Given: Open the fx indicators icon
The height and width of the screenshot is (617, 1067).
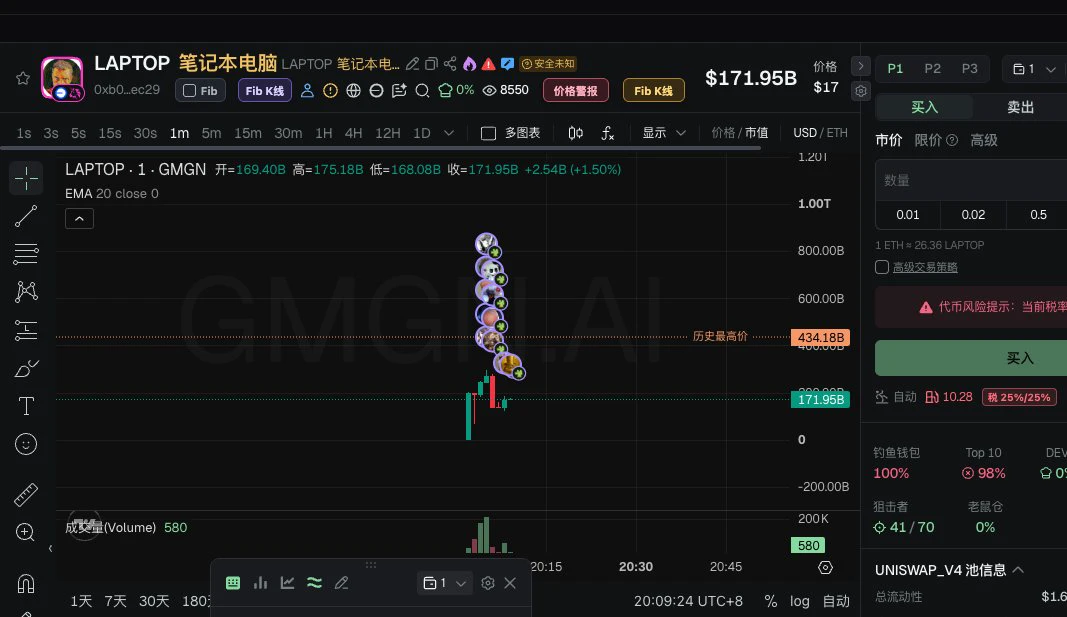Looking at the screenshot, I should [608, 133].
